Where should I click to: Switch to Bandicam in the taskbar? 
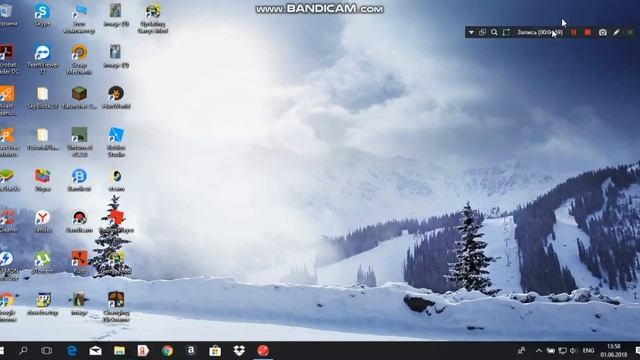tap(263, 351)
